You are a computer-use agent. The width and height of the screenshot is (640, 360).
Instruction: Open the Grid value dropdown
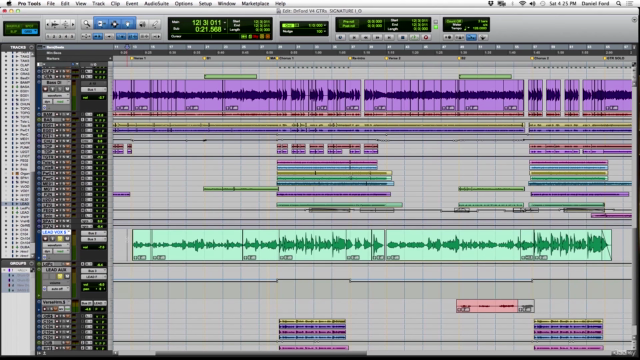coord(325,25)
